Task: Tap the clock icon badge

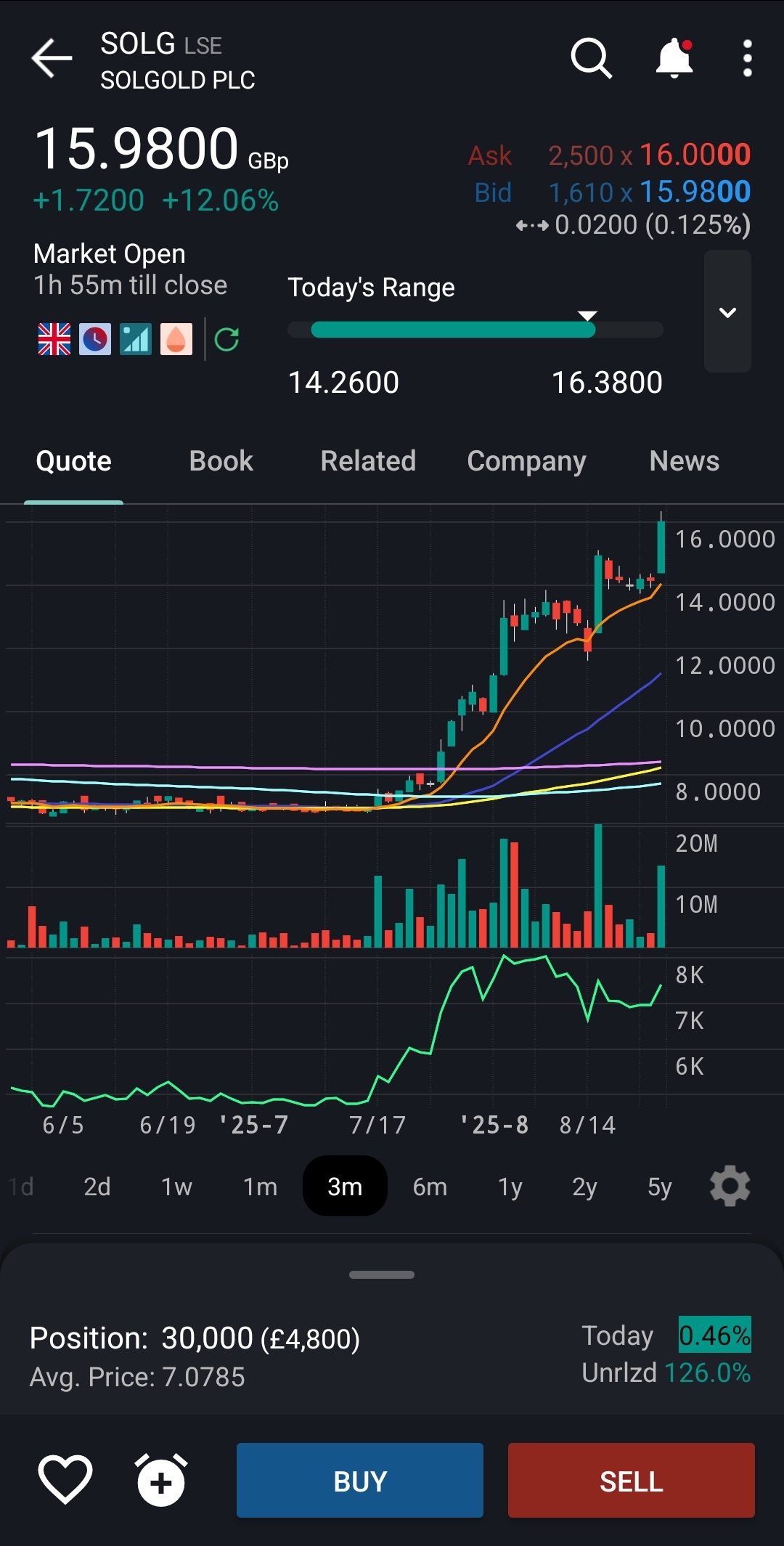Action: 95,339
